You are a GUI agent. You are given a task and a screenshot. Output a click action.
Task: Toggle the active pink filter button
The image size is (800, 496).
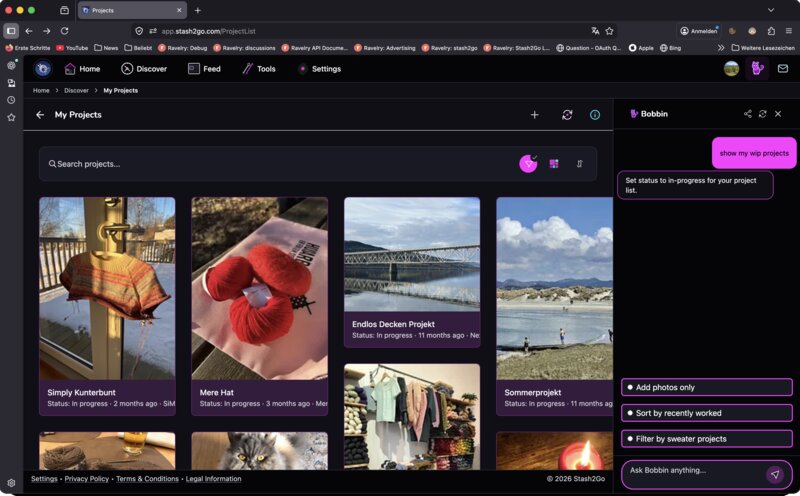[528, 164]
